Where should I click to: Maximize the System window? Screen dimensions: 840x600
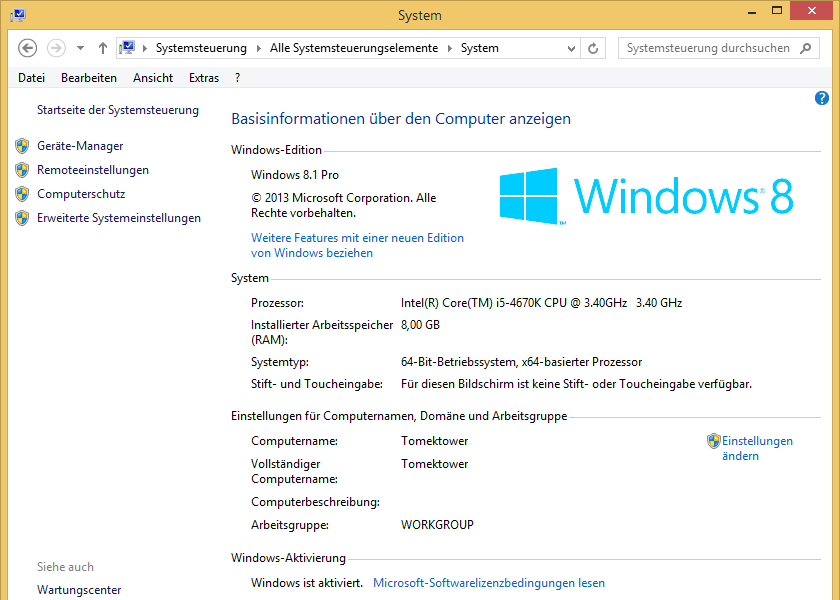click(x=777, y=11)
